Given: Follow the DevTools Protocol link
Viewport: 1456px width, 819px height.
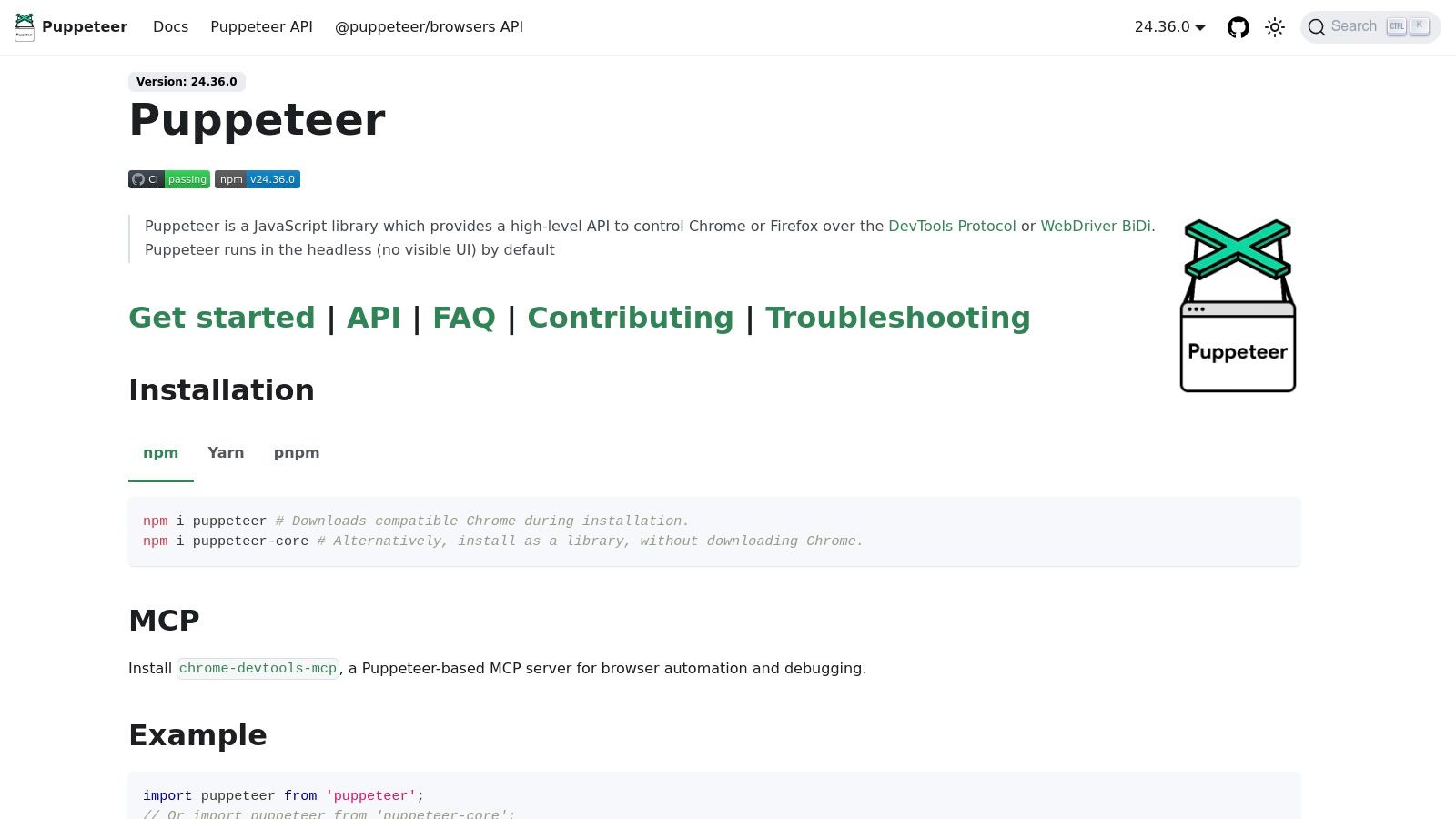Looking at the screenshot, I should click(x=952, y=227).
